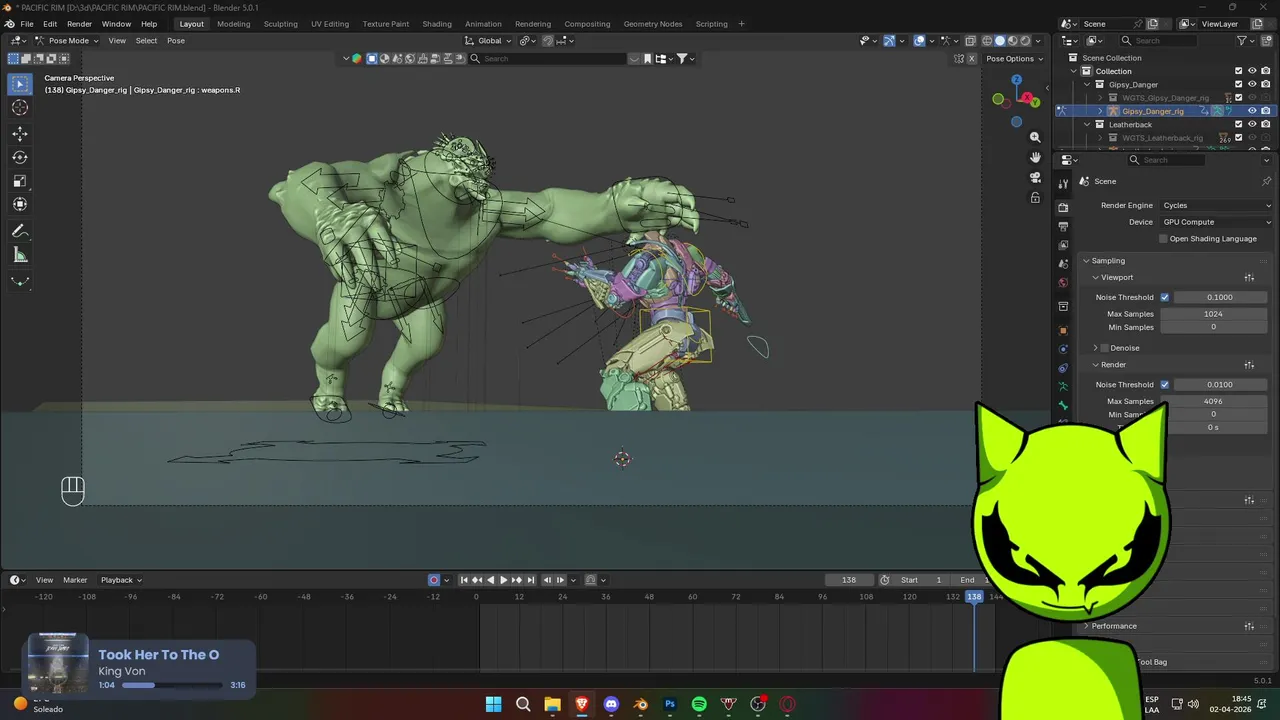1280x720 pixels.
Task: Select the Scale tool
Action: click(20, 181)
